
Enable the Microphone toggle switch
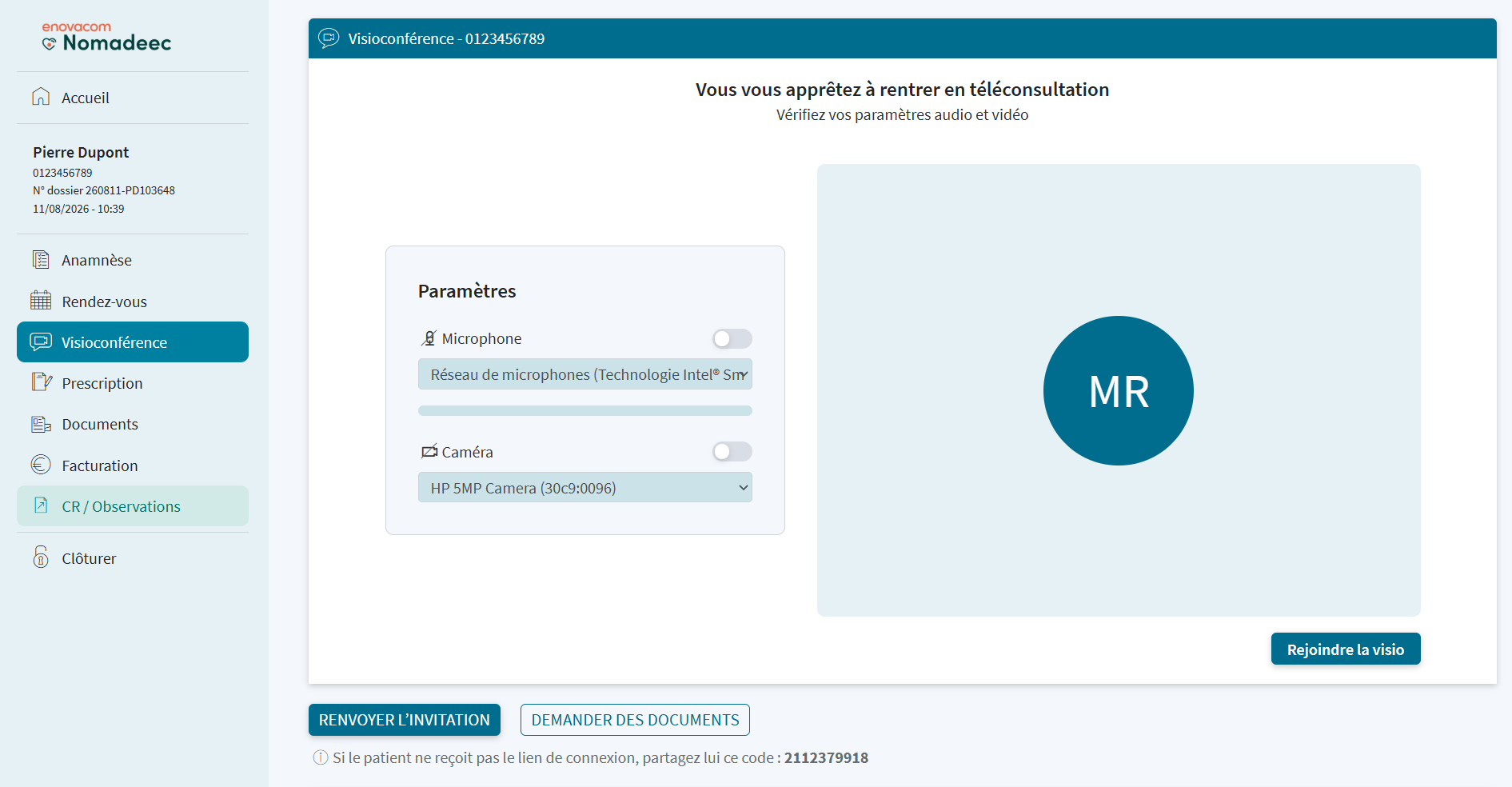pyautogui.click(x=732, y=339)
